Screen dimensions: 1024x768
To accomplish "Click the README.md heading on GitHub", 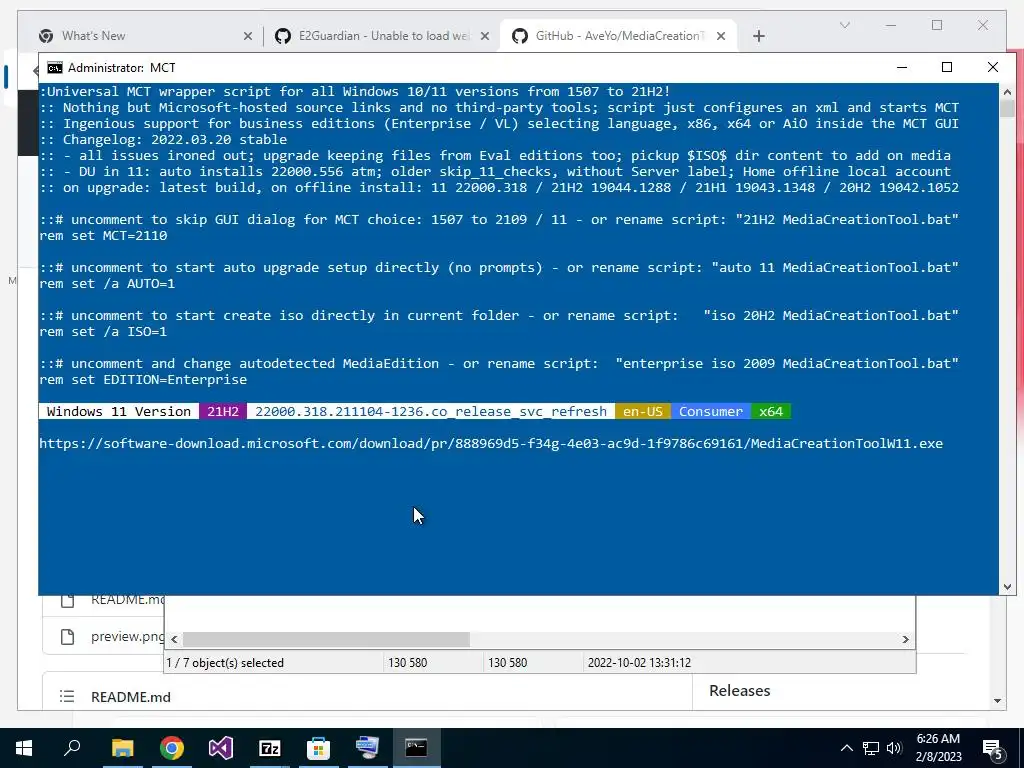I will point(131,697).
